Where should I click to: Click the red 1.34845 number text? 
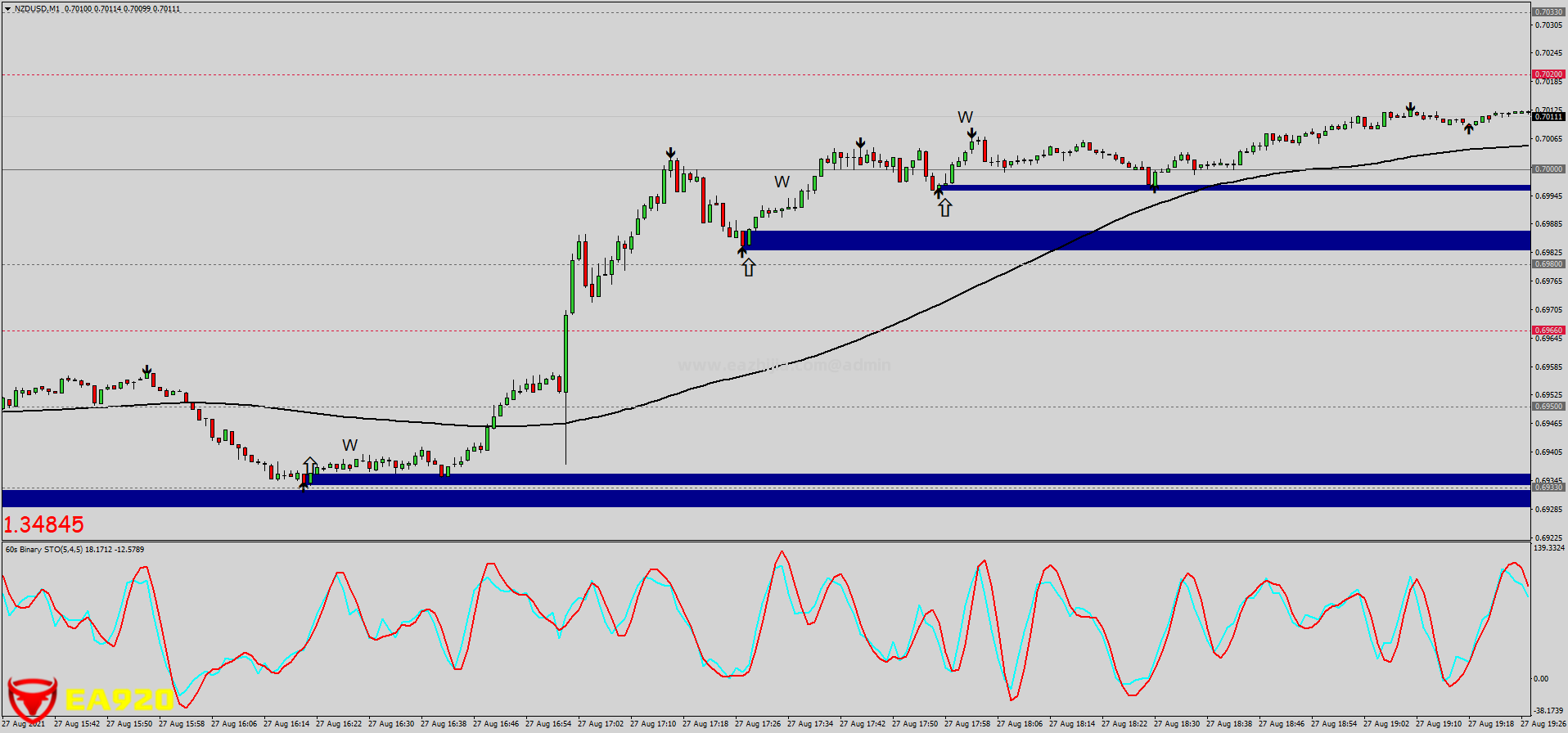coord(44,524)
